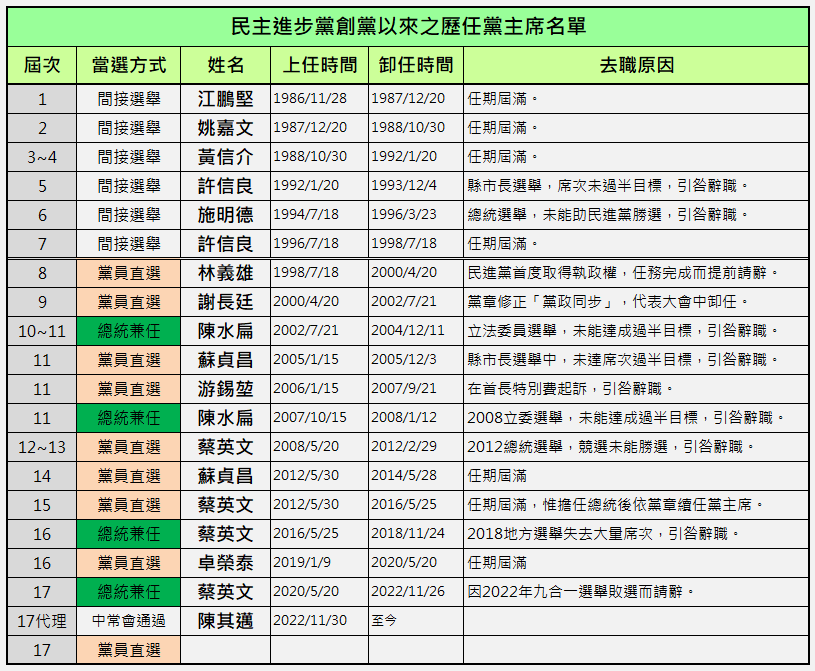Click the name cell 謝長廷

[226, 302]
